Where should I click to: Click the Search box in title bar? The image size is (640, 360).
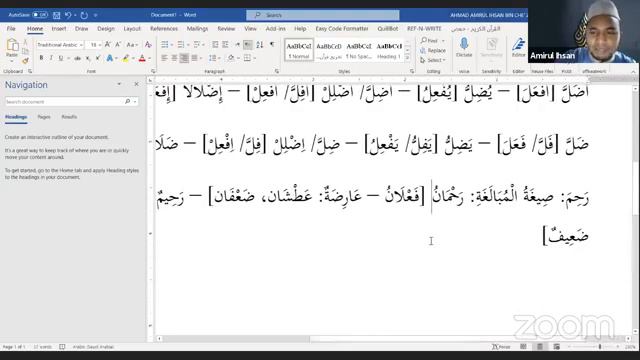pyautogui.click(x=322, y=15)
